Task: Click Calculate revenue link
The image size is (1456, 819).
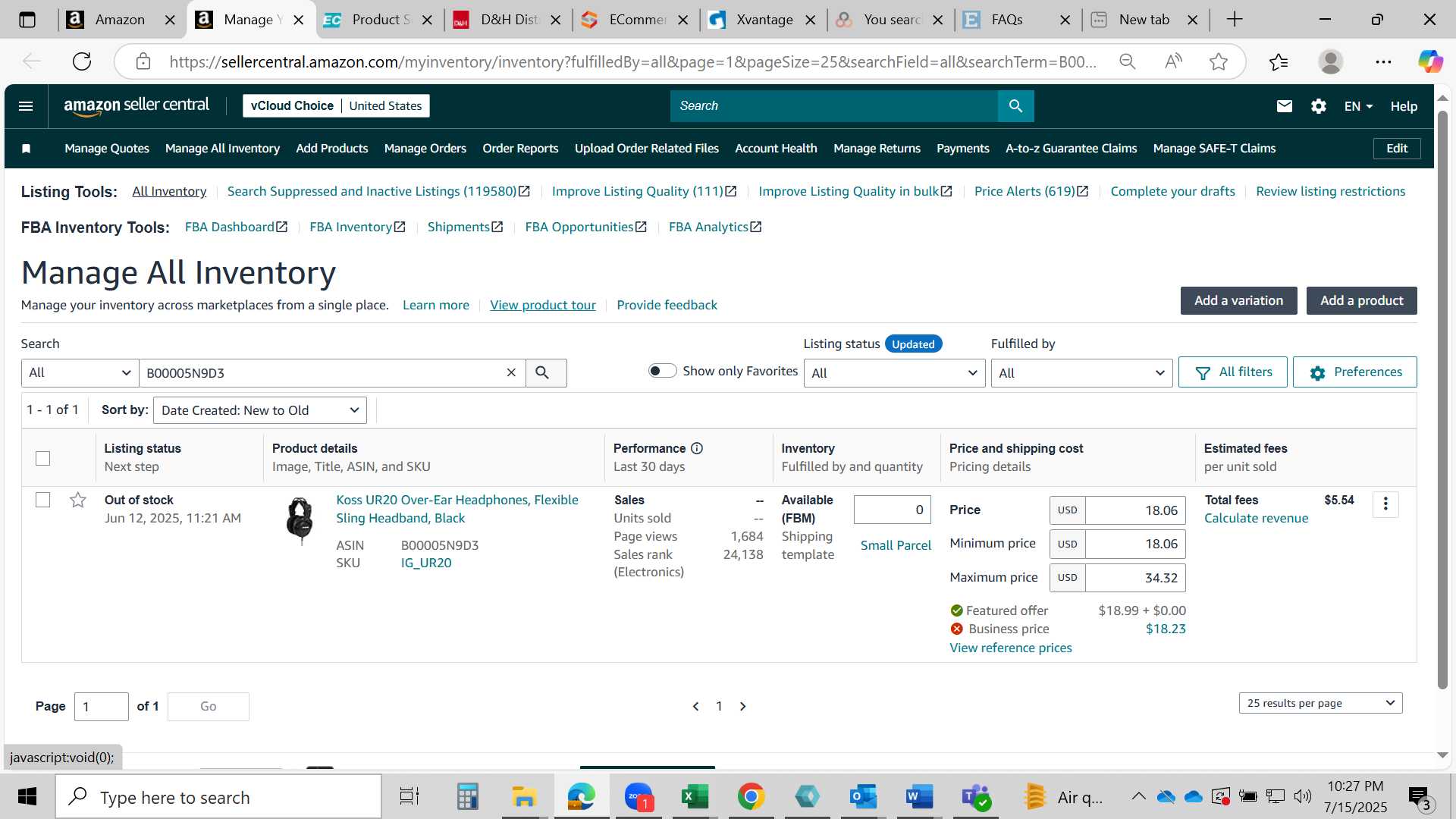Action: click(1256, 518)
